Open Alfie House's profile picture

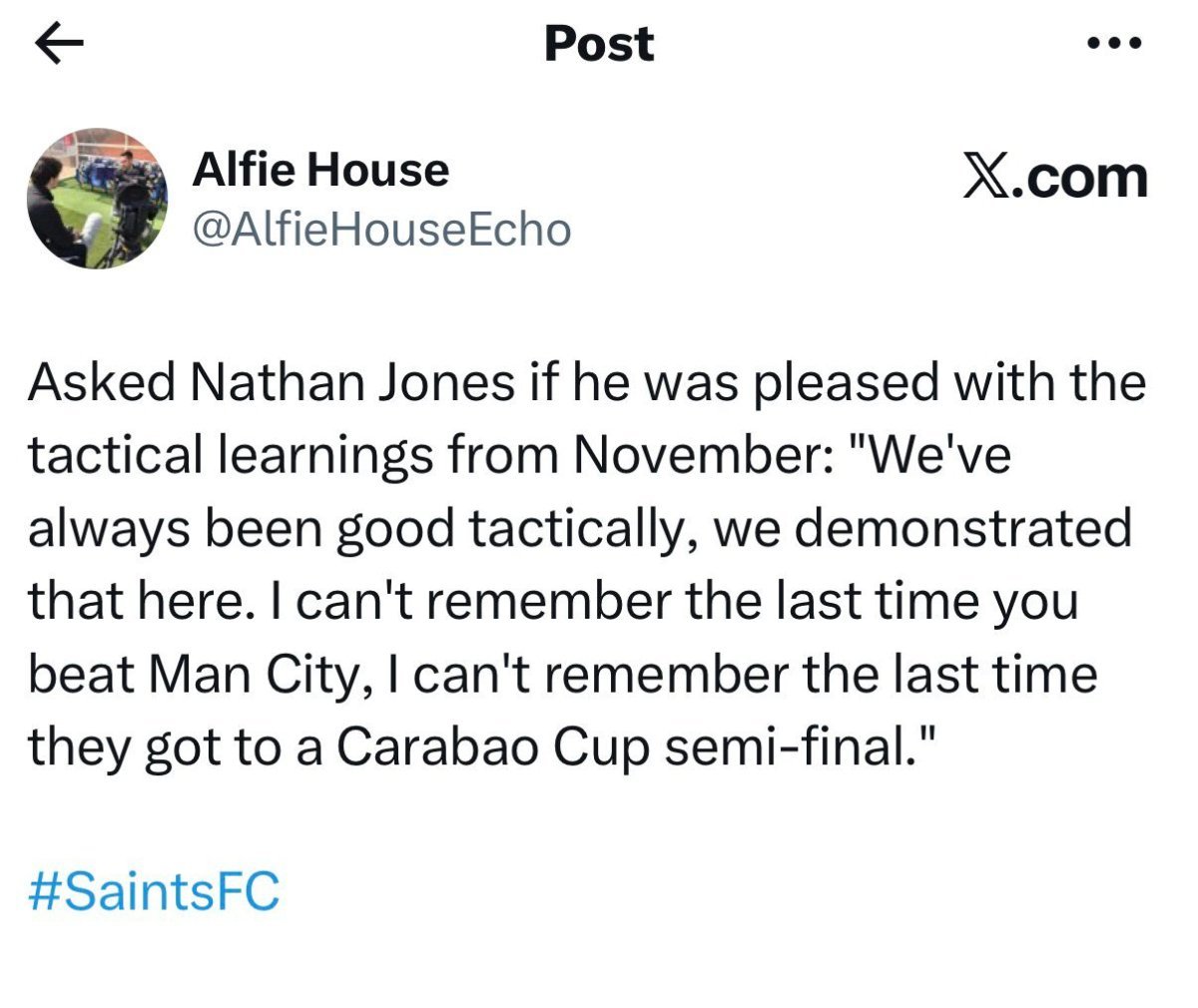(x=97, y=198)
